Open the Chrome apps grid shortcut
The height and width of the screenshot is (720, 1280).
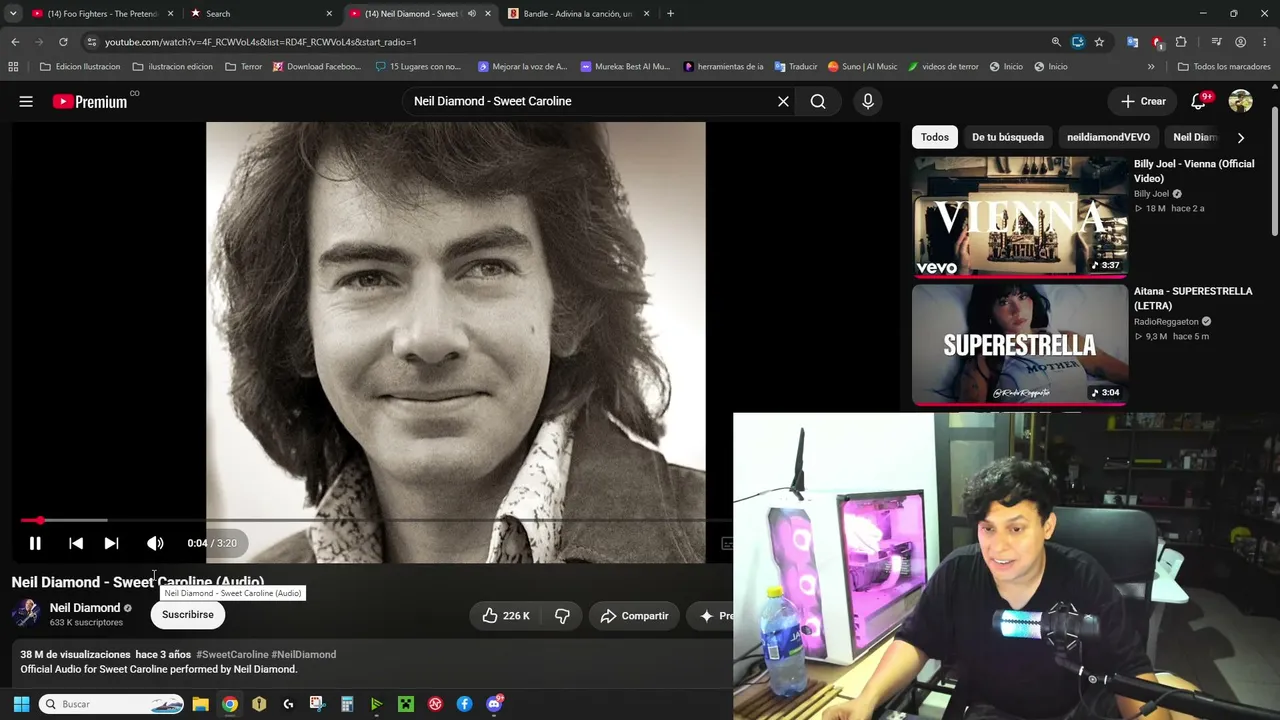click(x=13, y=67)
